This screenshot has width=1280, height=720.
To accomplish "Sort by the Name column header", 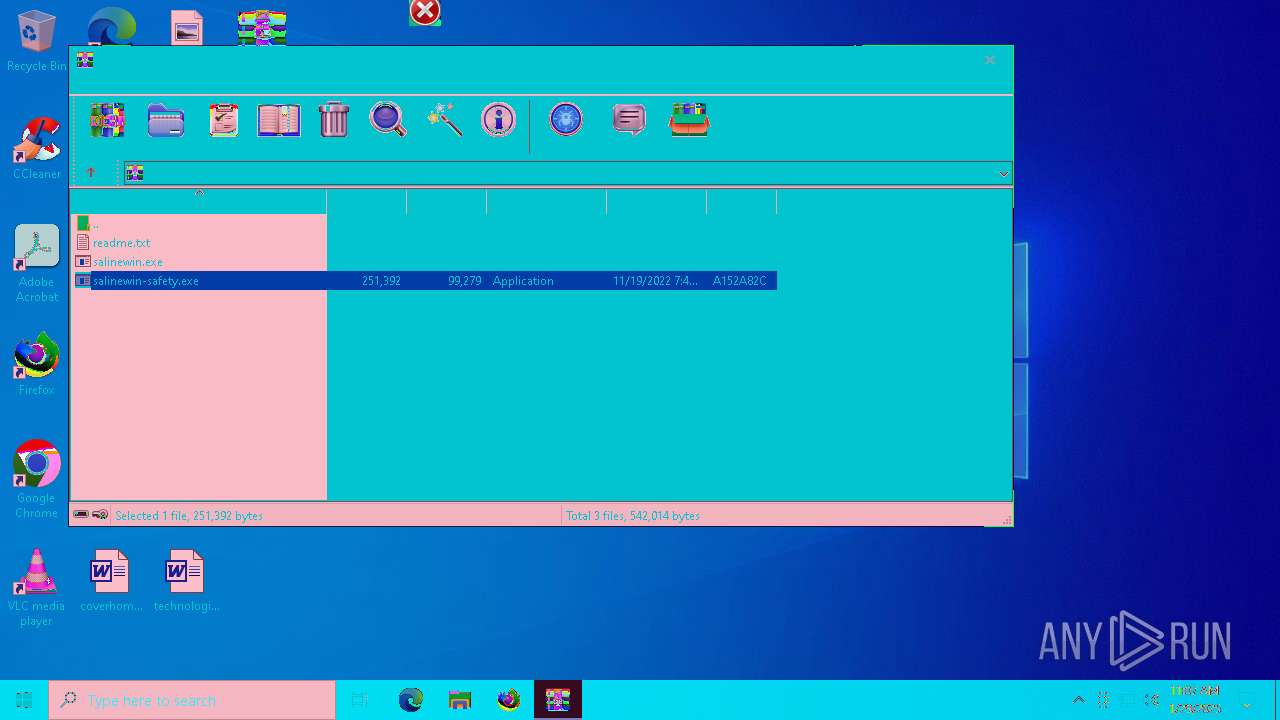I will pos(198,201).
